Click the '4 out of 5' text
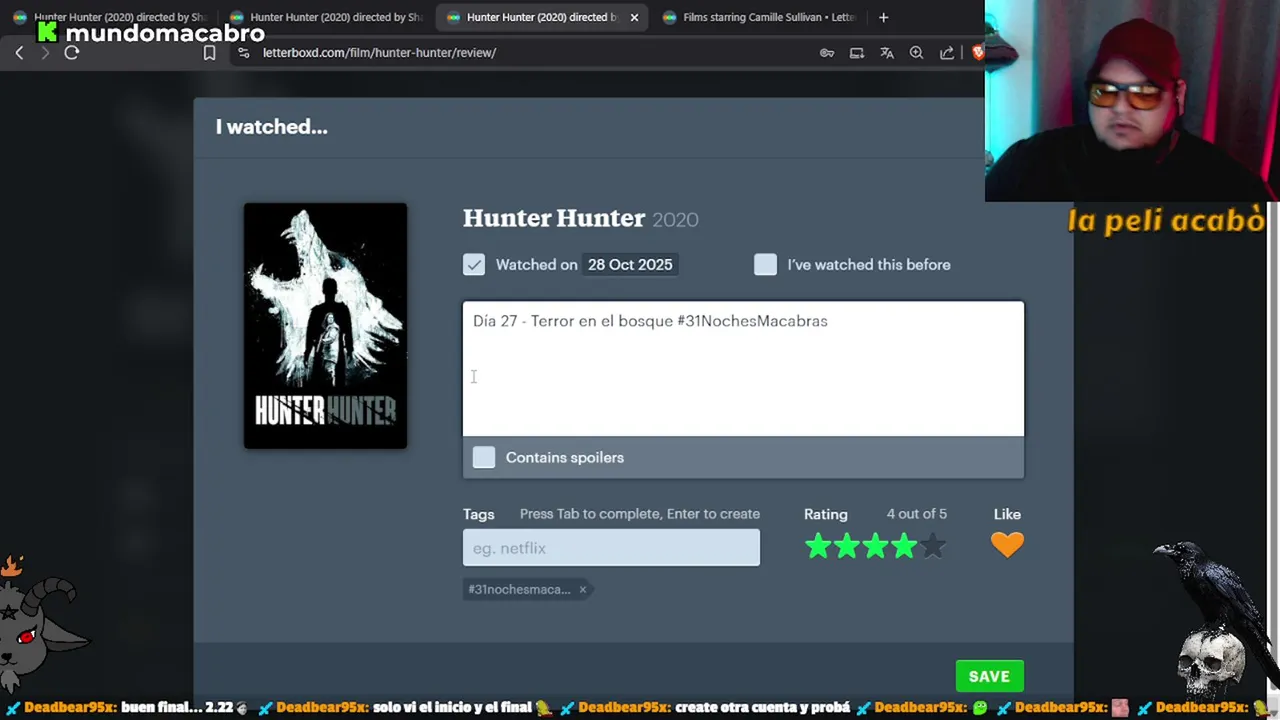Image resolution: width=1280 pixels, height=720 pixels. click(x=916, y=514)
